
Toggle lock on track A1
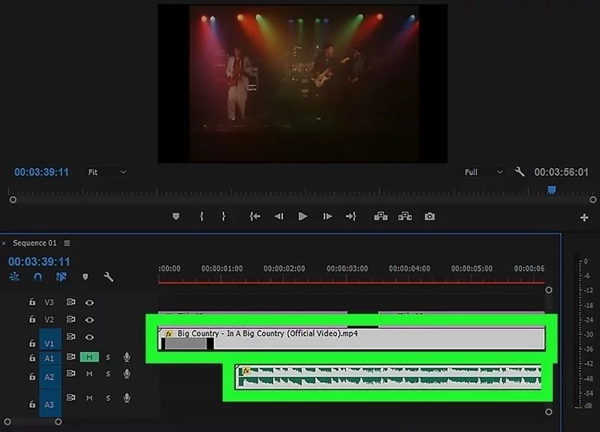point(33,358)
